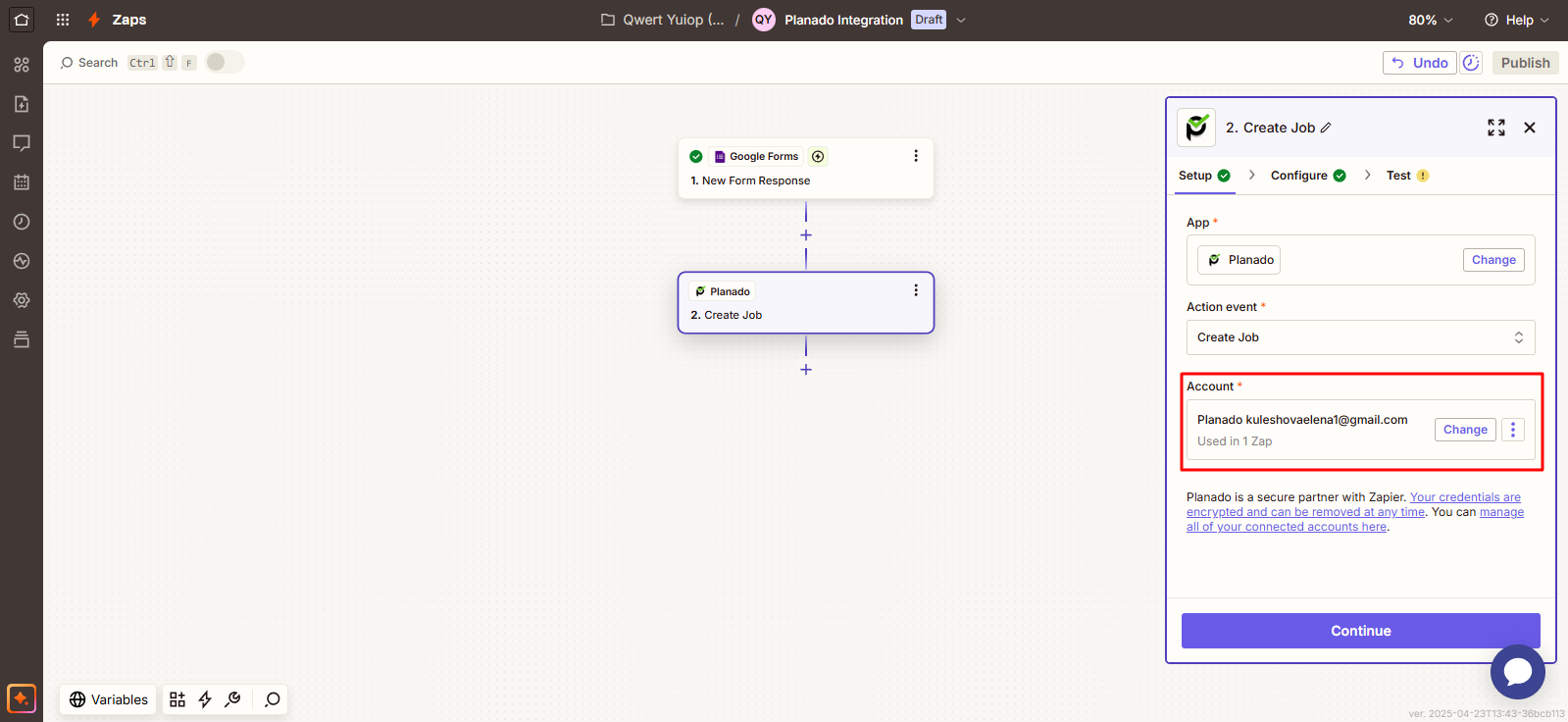
Task: Open the versions stack icon in sidebar
Action: (22, 339)
